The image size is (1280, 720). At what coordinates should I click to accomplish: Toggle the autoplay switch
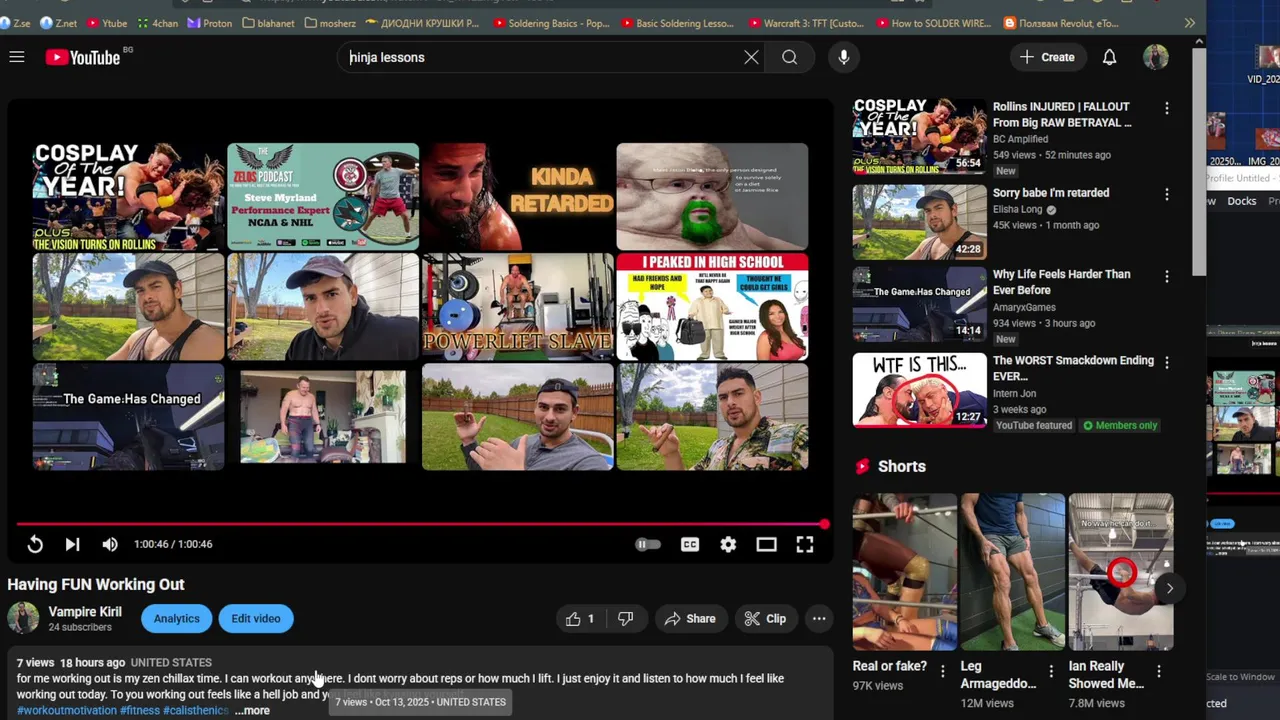648,544
